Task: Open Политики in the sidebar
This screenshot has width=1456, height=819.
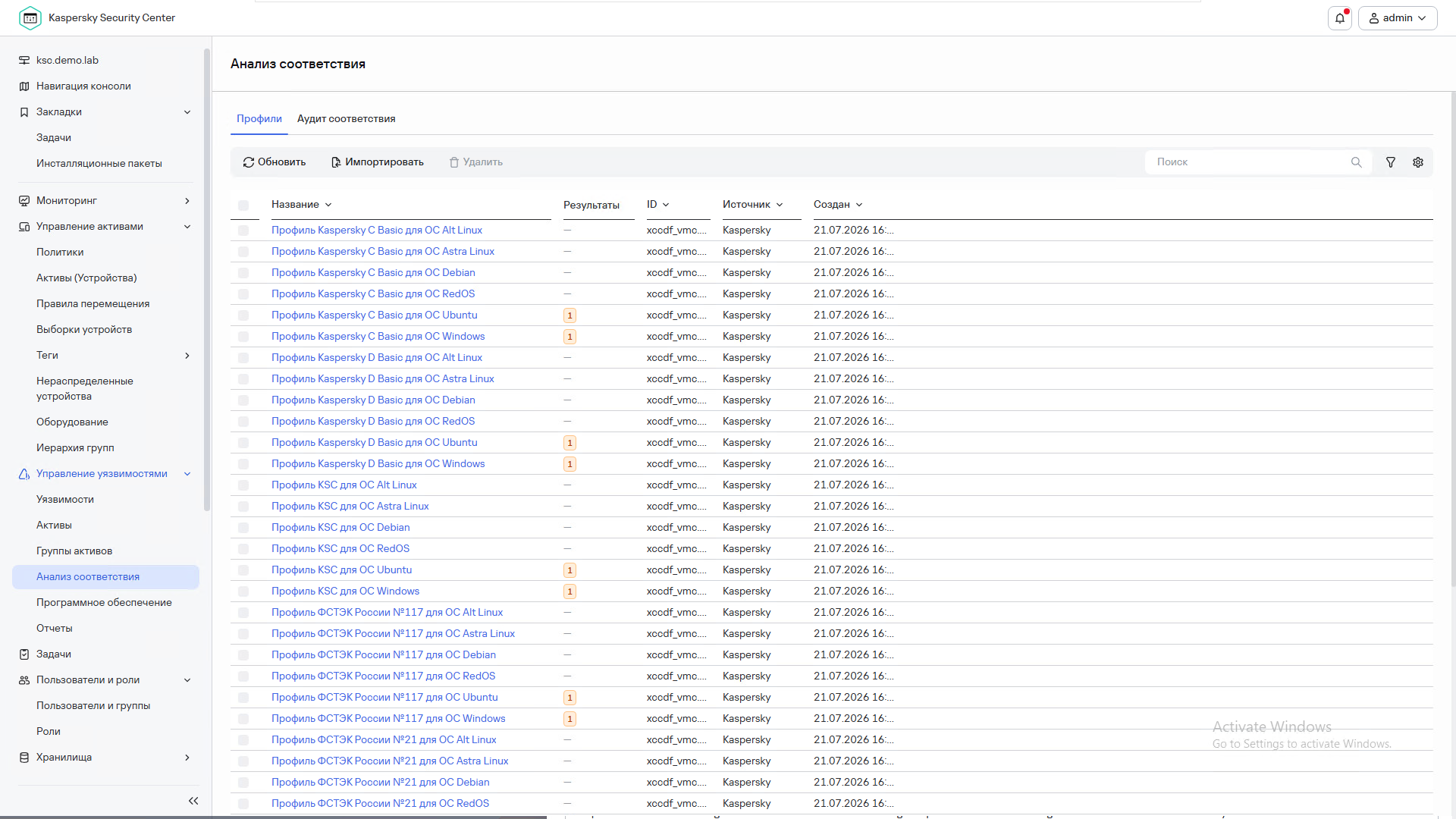Action: [60, 253]
